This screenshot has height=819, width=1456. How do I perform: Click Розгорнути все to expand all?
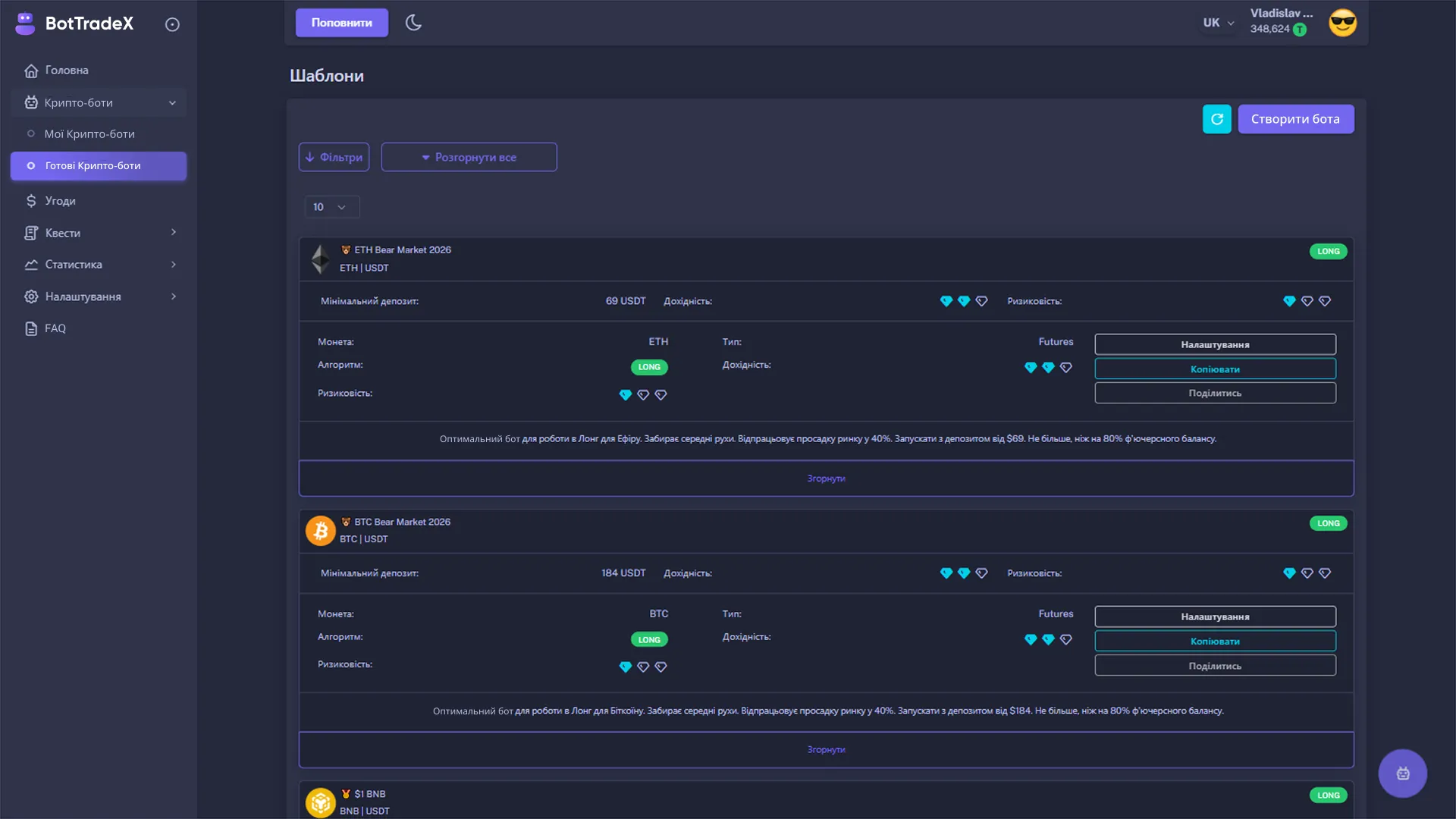point(469,157)
